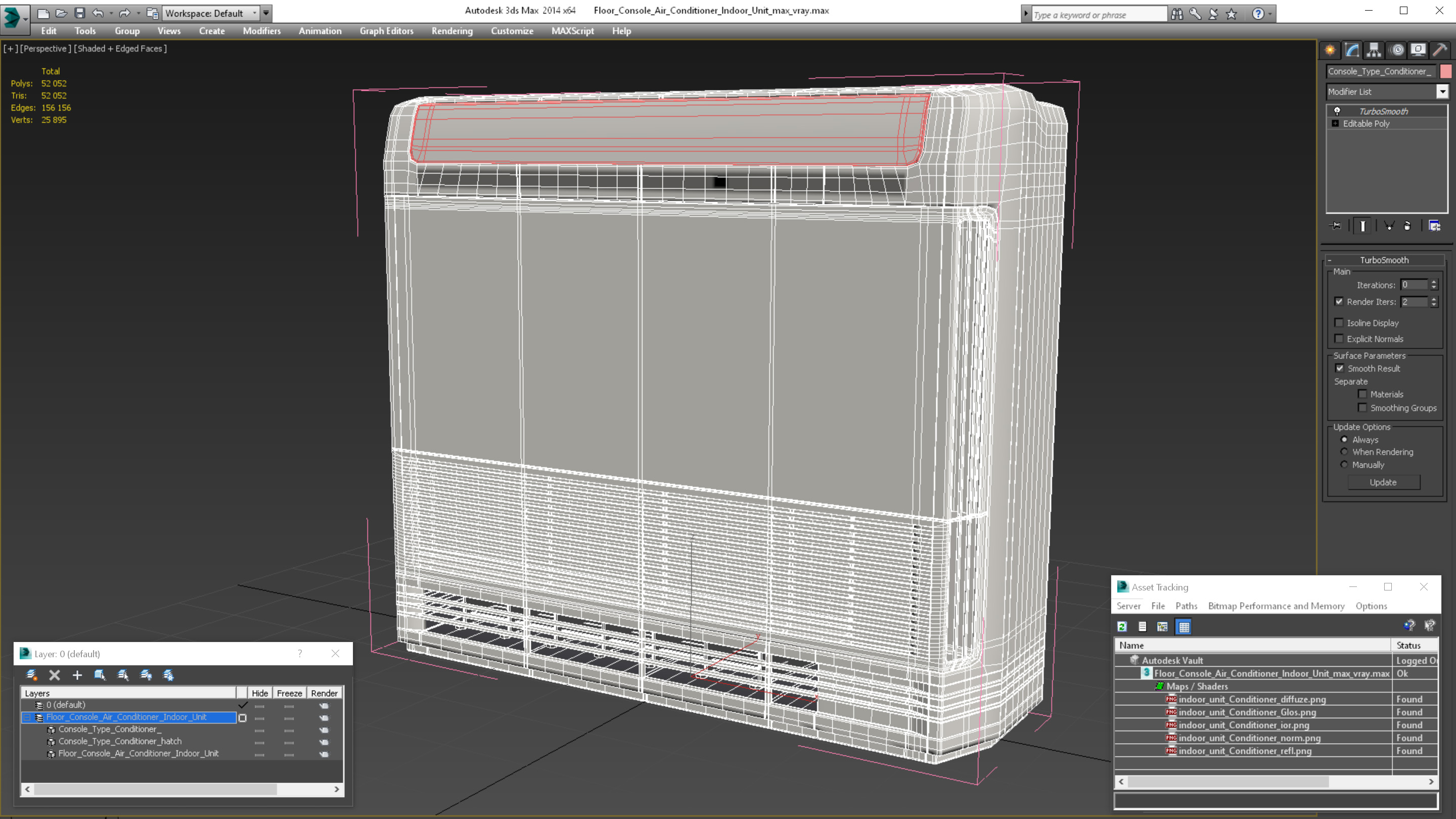Open the Modifiers menu
1456x819 pixels.
point(262,31)
